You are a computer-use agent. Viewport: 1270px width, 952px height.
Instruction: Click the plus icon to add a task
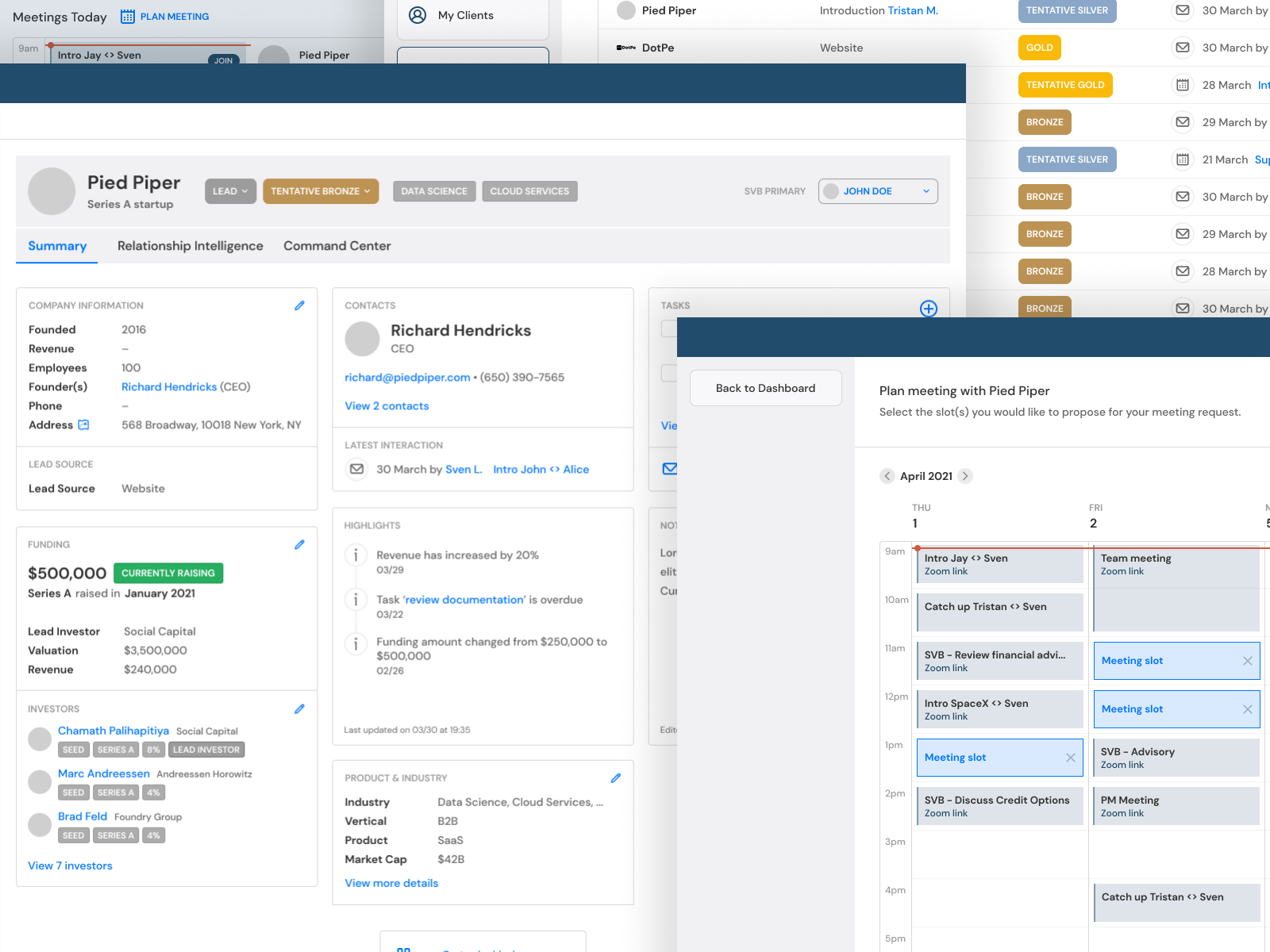[928, 309]
